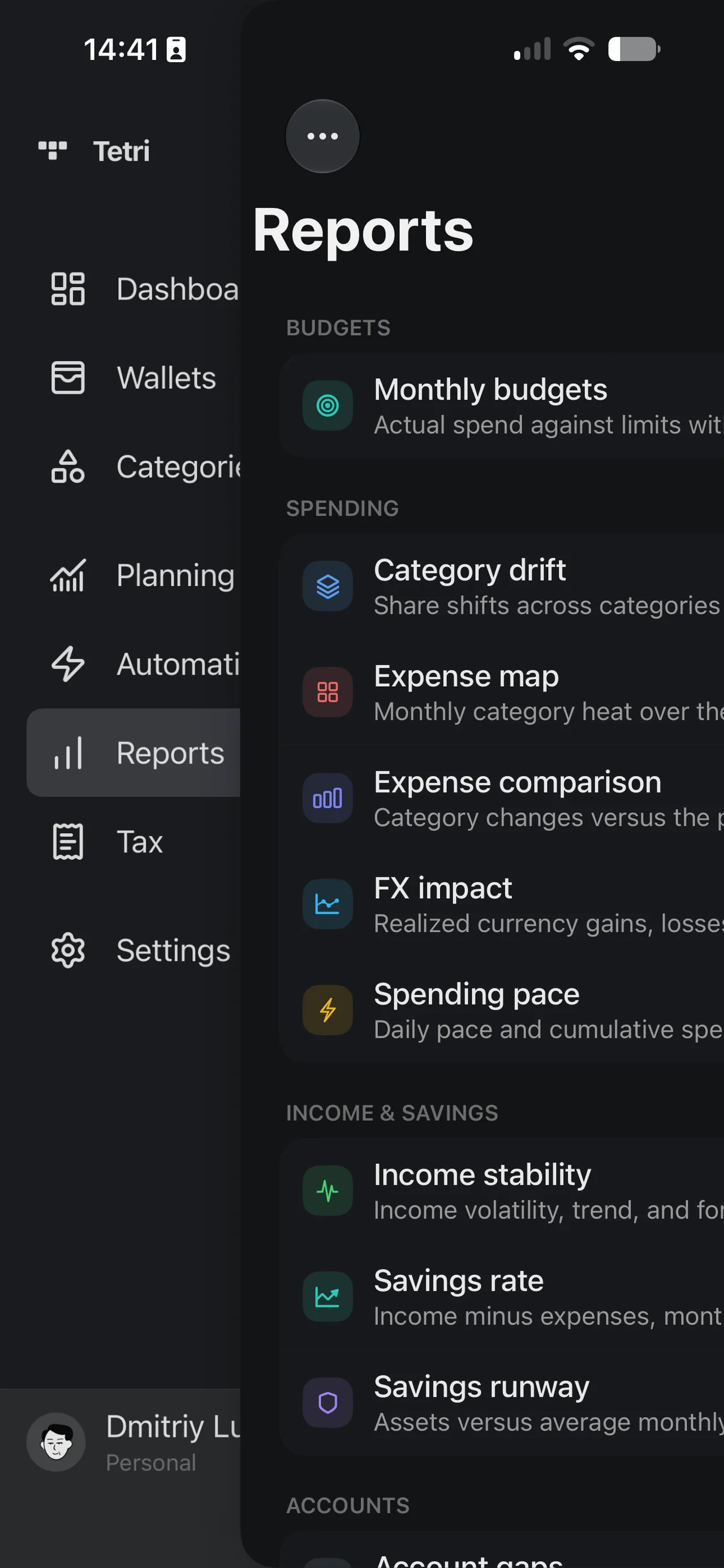
Task: Tap the Expense map grid icon
Action: (327, 692)
